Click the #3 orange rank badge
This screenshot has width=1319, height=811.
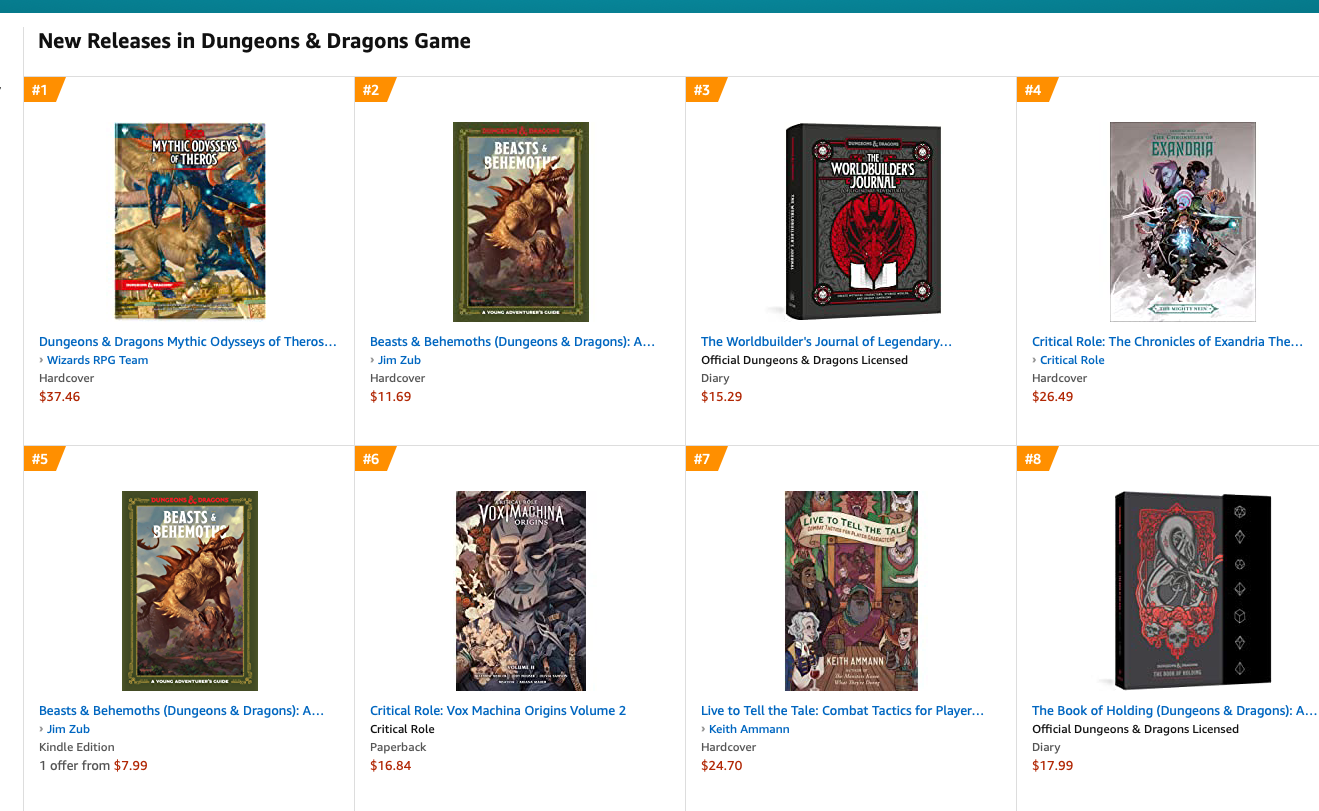704,90
